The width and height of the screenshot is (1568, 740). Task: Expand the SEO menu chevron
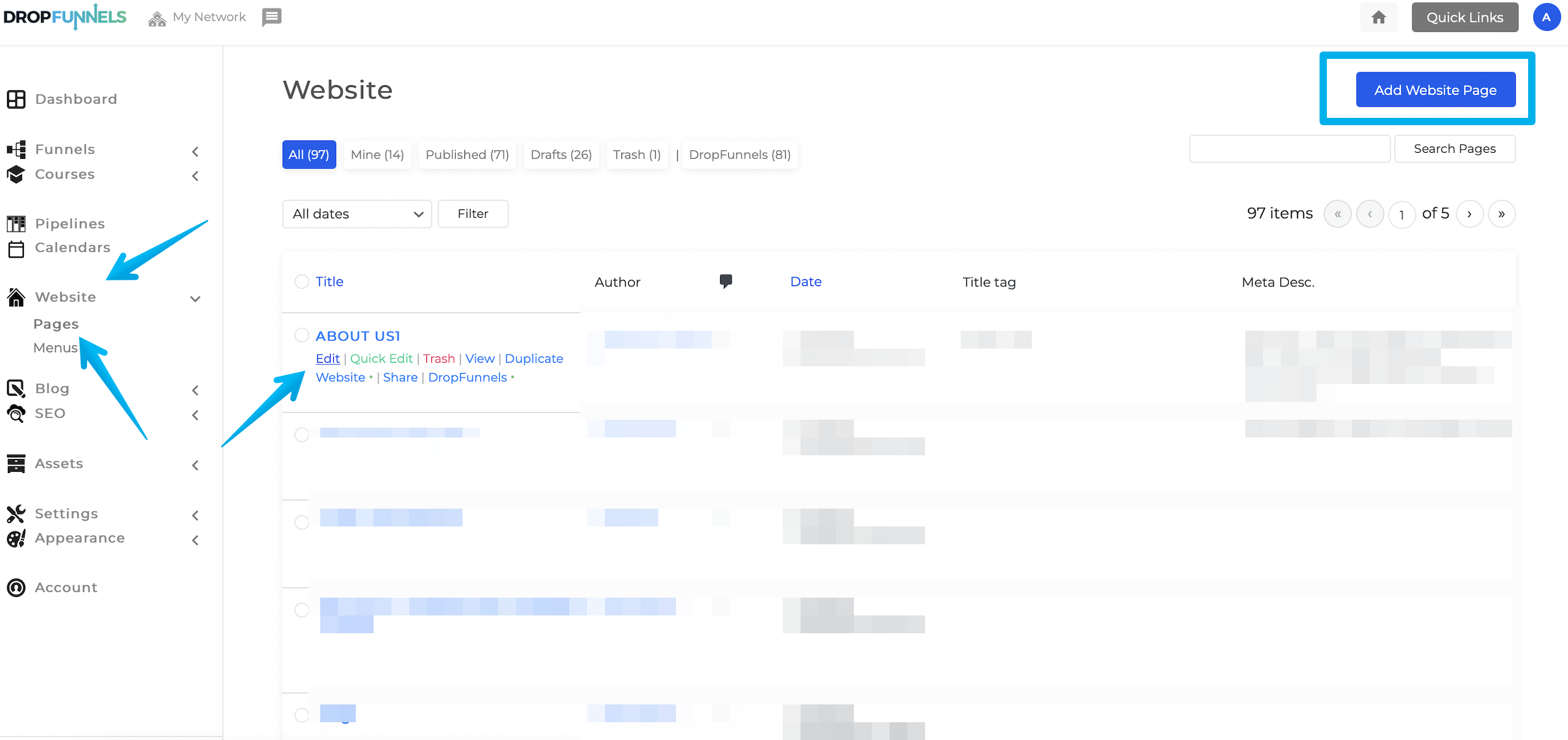pos(195,415)
